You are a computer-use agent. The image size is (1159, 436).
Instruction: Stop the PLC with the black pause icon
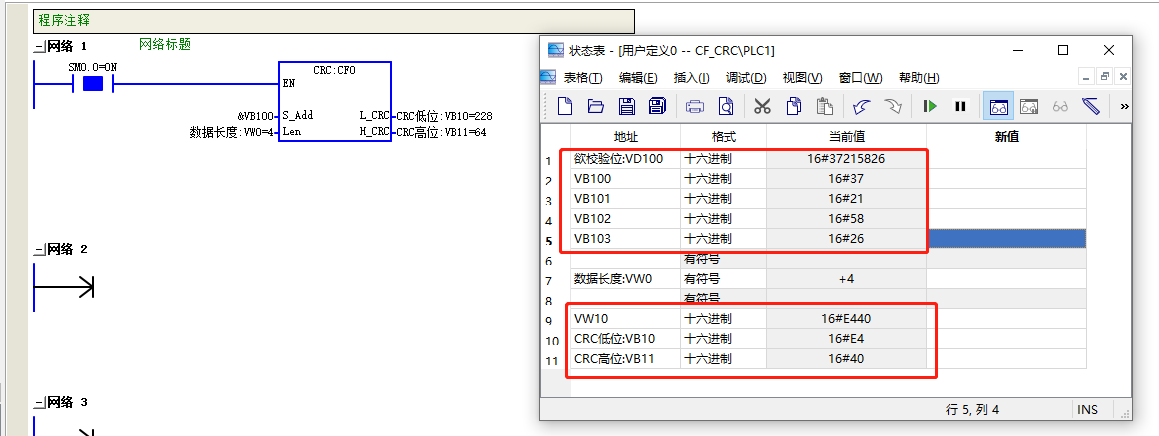[960, 106]
